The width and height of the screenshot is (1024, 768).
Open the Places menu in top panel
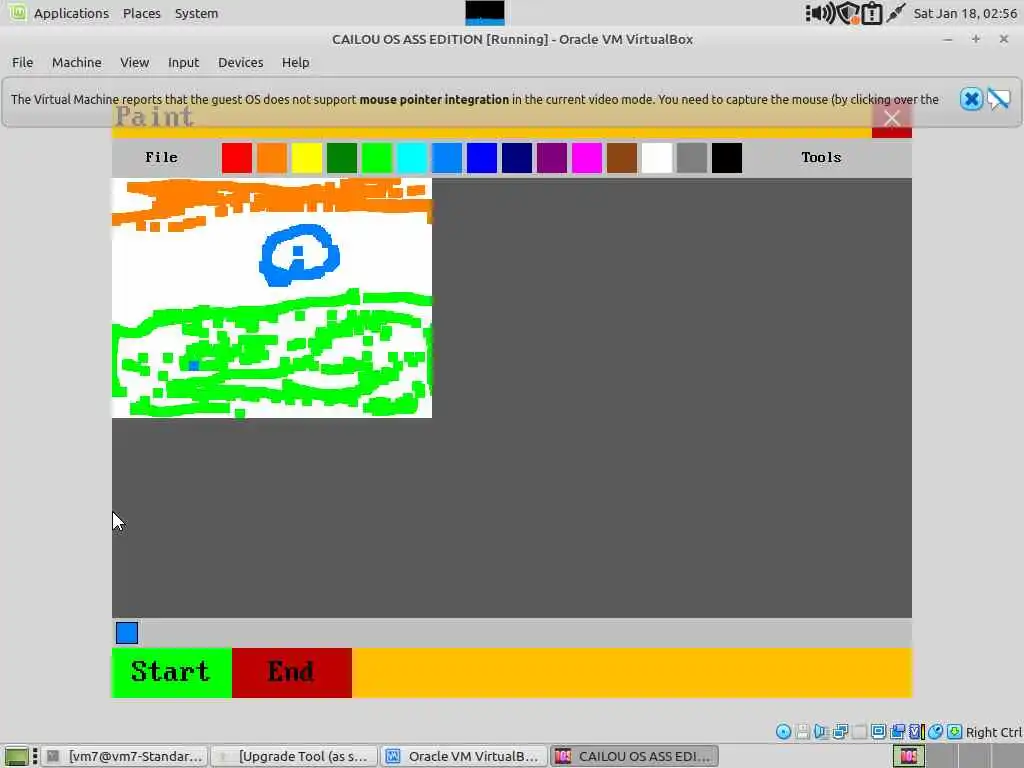tap(142, 13)
